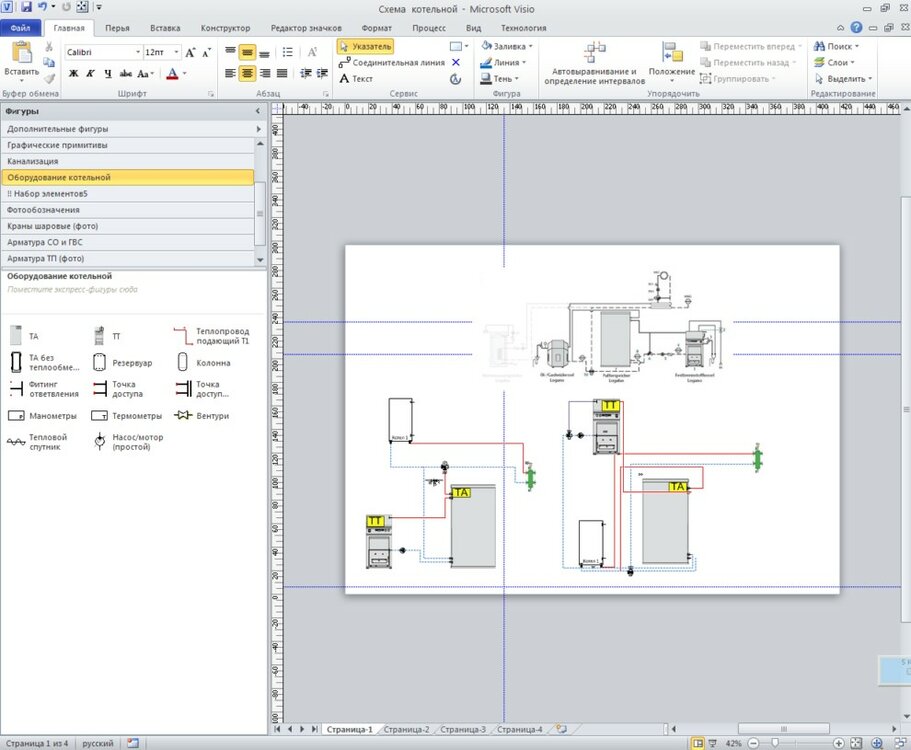Screen dimensions: 911x750
Task: Toggle italic К formatting
Action: pos(90,73)
